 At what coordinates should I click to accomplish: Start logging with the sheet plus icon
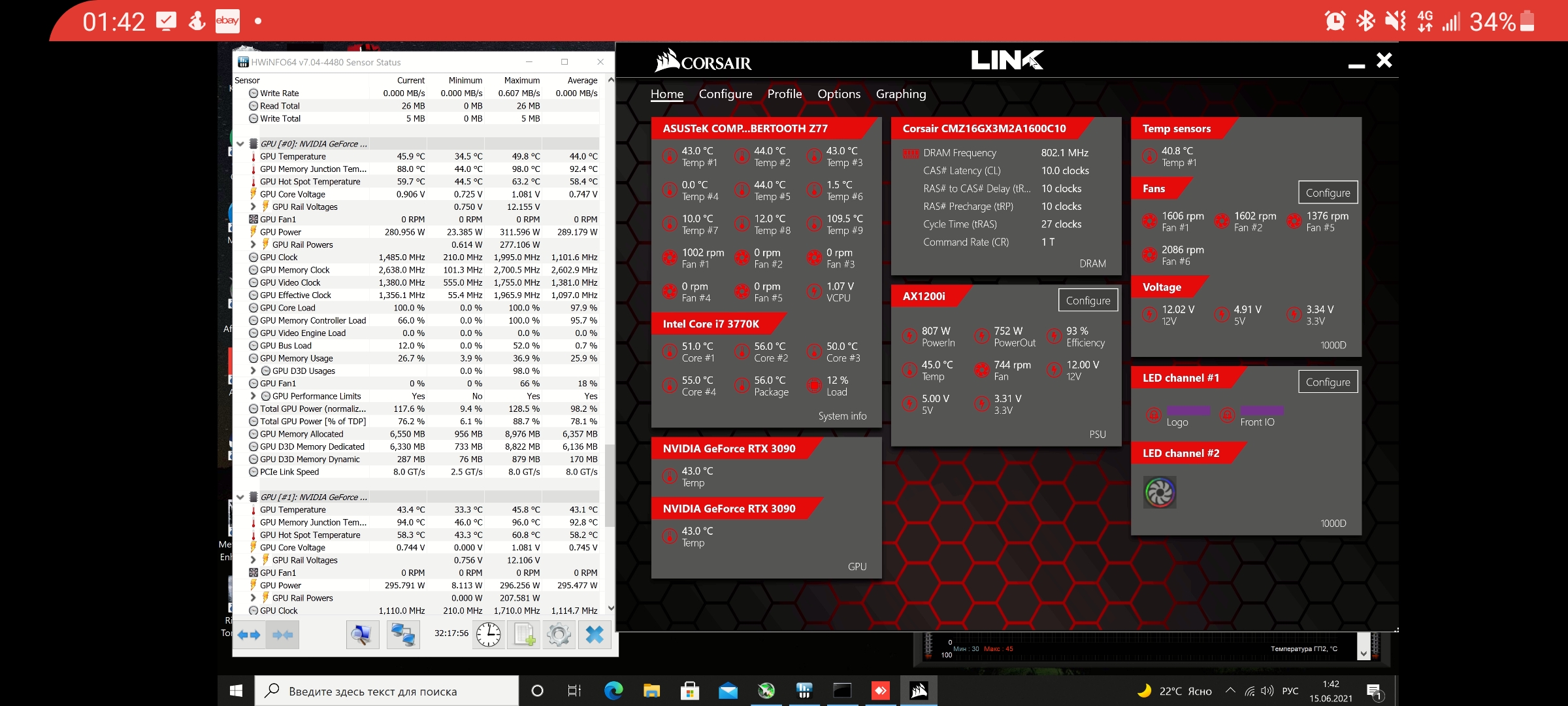524,635
